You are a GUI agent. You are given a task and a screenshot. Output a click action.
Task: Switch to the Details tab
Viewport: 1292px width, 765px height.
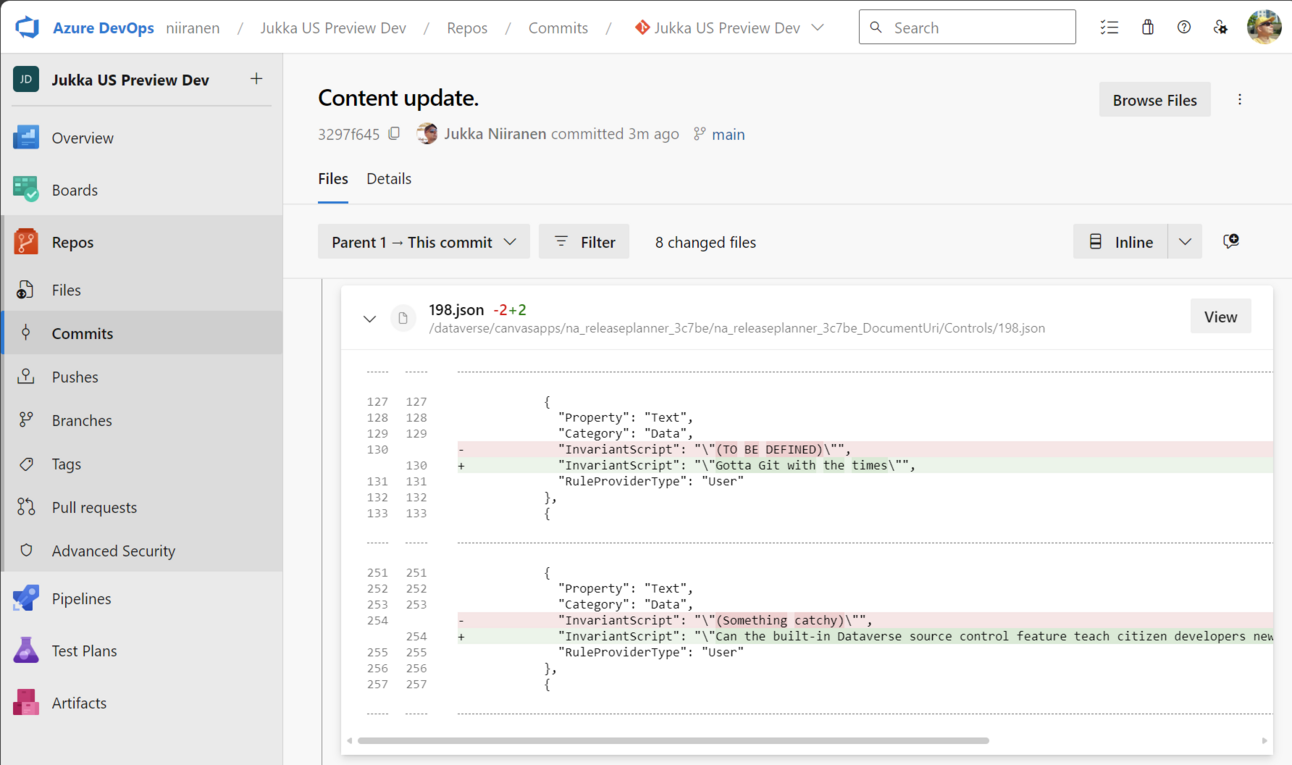pos(389,178)
